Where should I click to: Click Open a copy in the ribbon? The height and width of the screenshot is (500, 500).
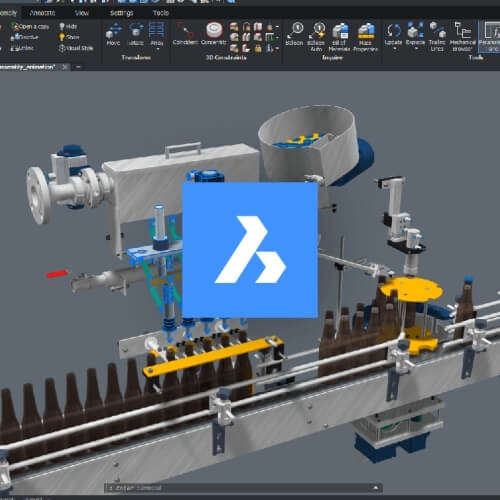[30, 26]
